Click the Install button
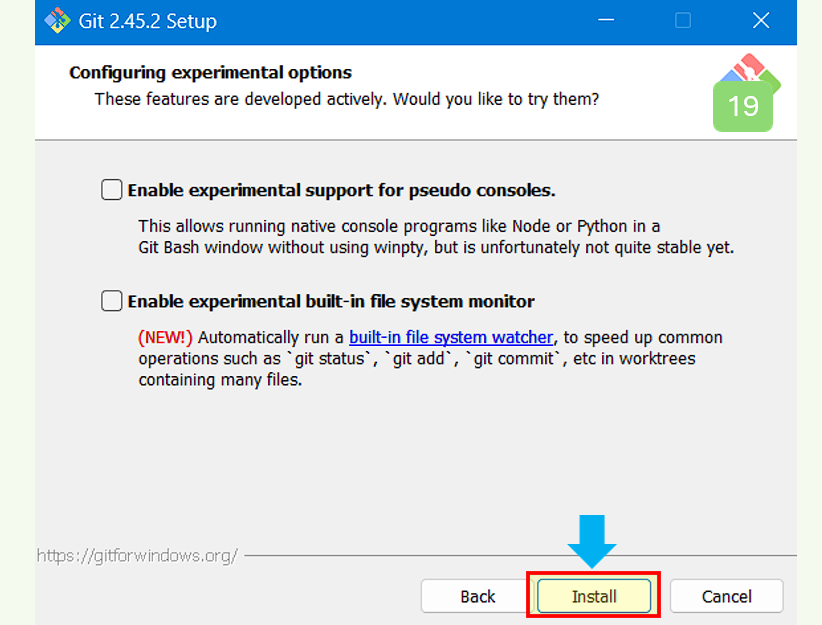 click(x=594, y=596)
